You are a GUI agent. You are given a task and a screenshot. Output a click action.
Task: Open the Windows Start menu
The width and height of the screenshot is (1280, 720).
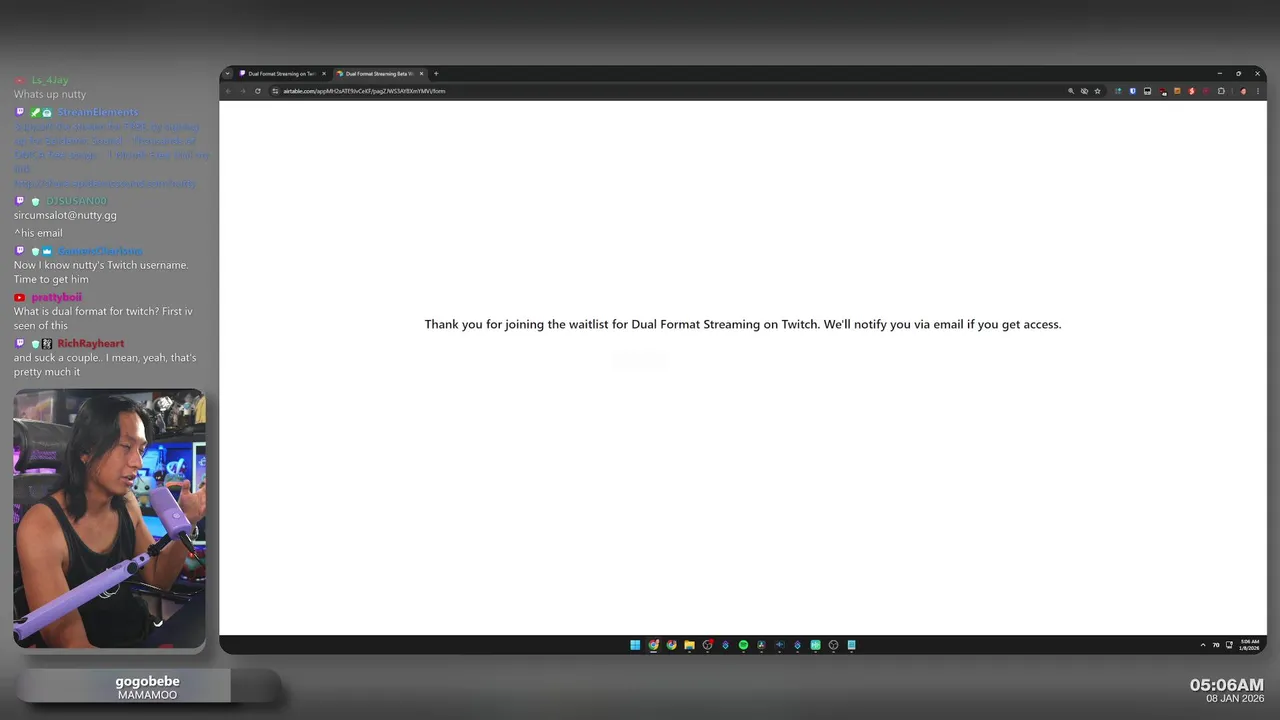pos(635,645)
